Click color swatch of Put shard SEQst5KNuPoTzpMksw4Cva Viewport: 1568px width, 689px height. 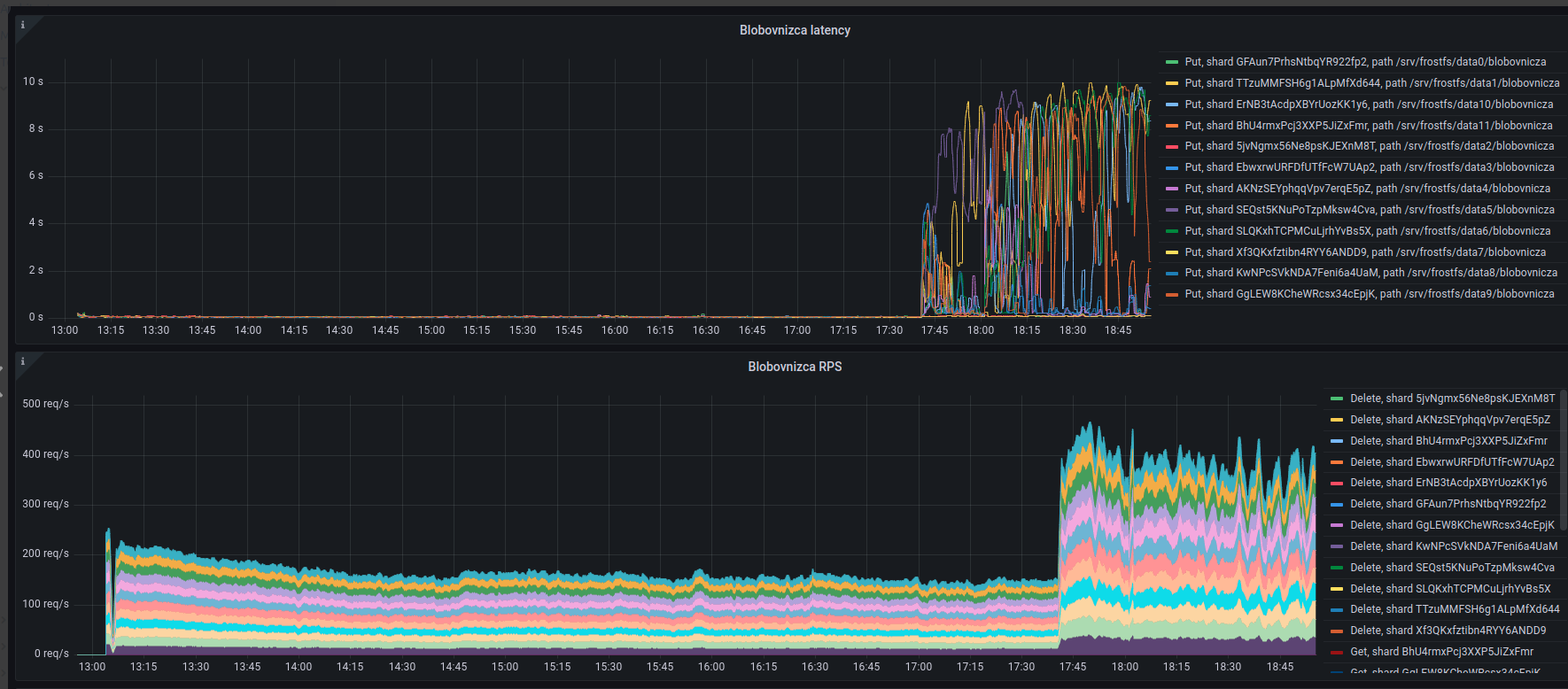pos(1172,210)
